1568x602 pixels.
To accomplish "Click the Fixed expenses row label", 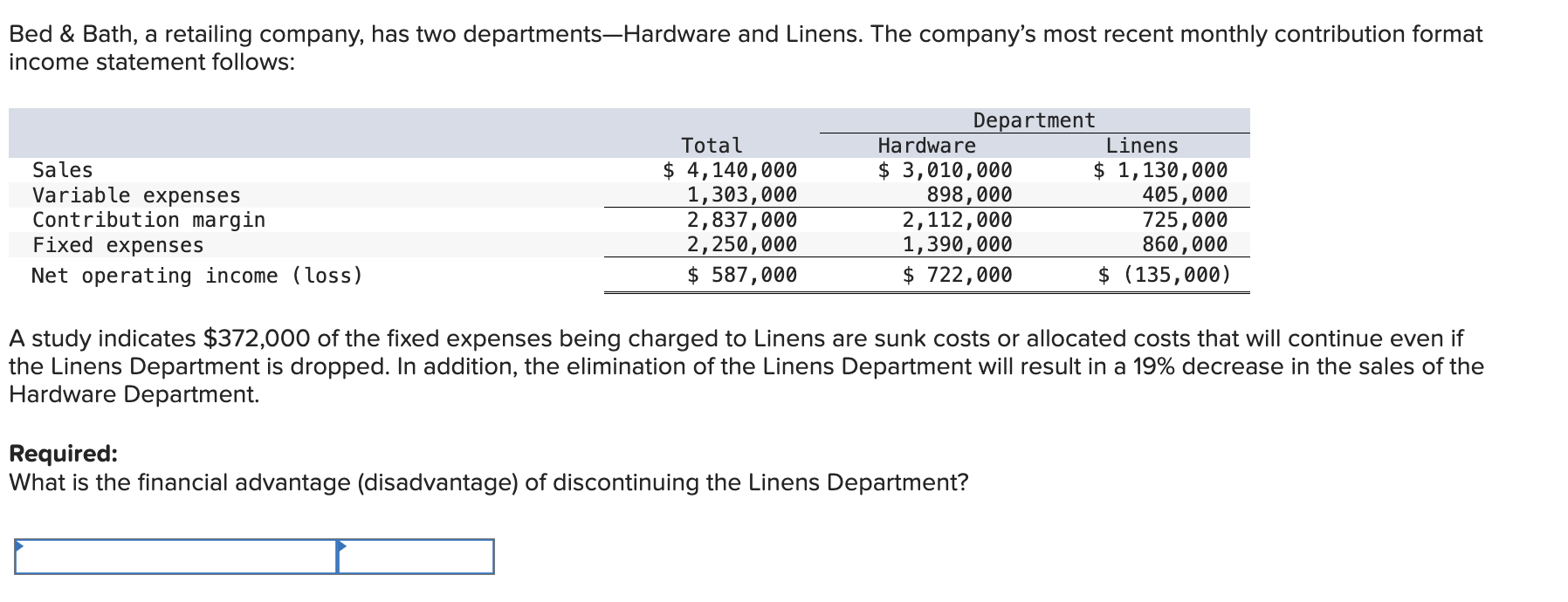I will pos(118,245).
